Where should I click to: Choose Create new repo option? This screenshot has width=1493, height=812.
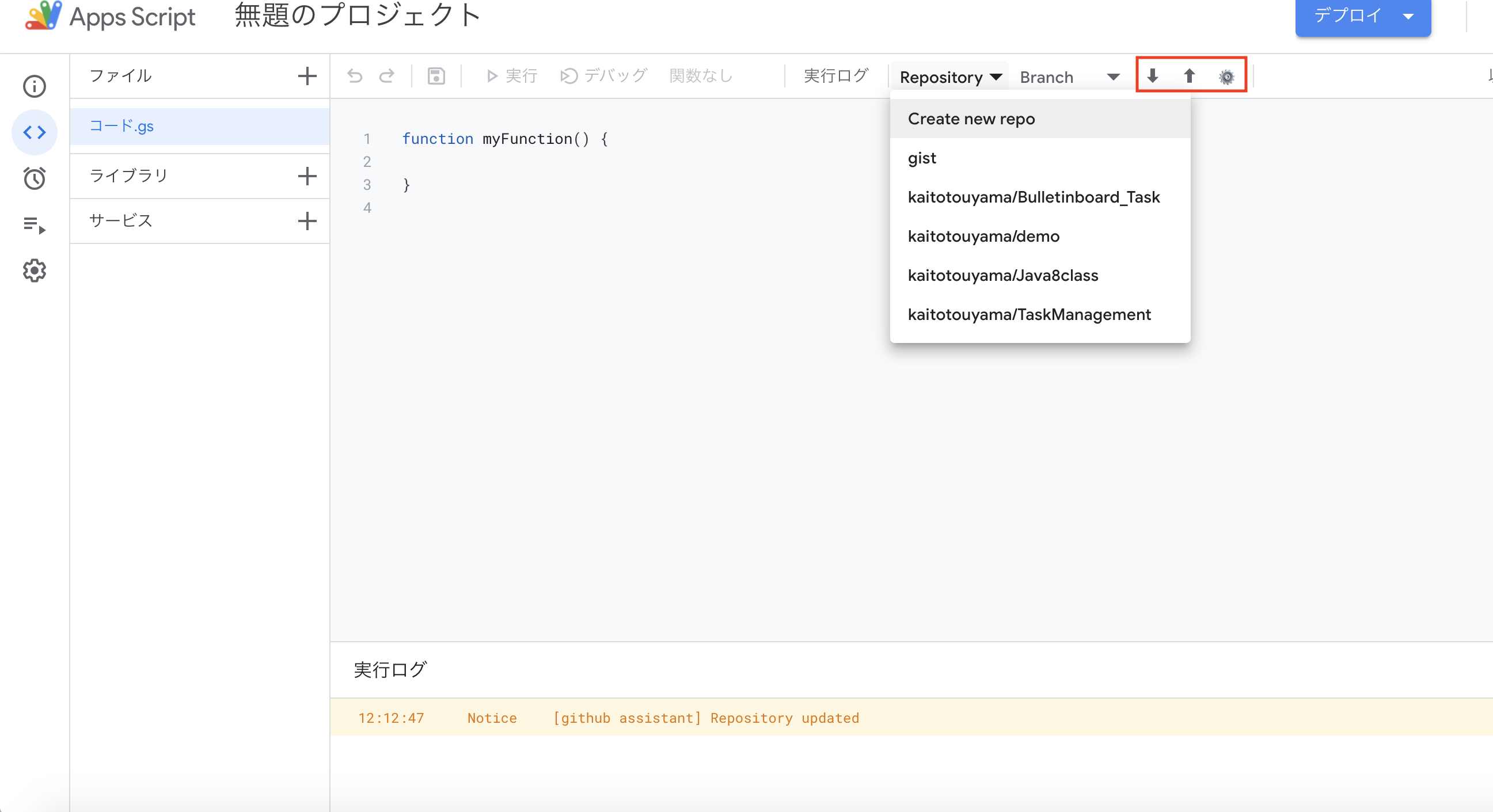point(971,119)
